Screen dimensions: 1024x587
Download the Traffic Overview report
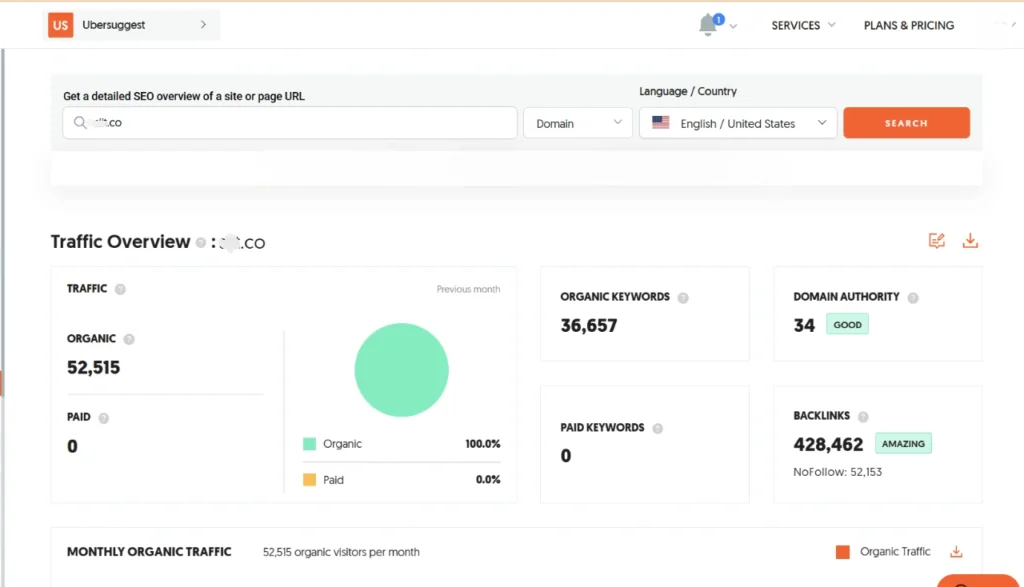[x=970, y=240]
